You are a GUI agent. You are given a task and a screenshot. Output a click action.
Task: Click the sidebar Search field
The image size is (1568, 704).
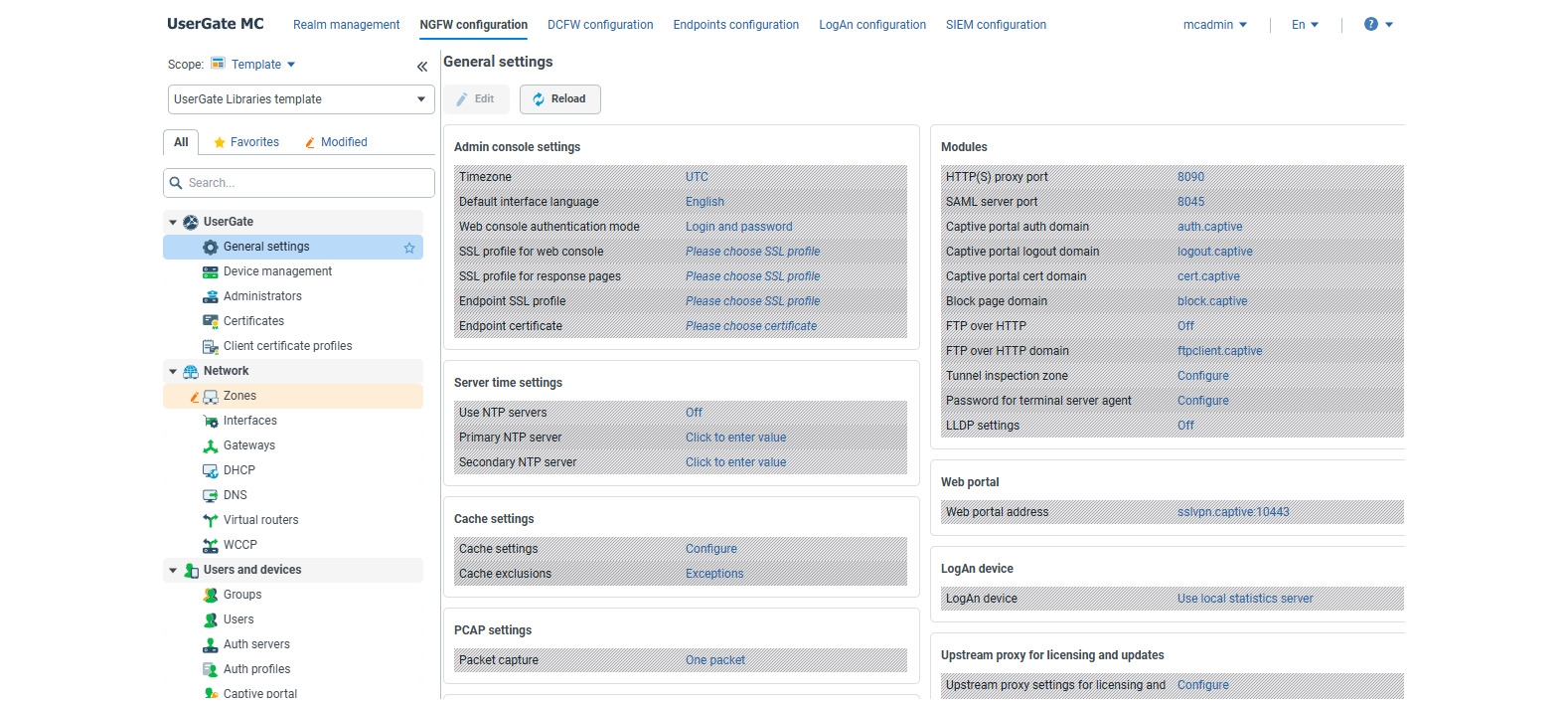tap(299, 183)
